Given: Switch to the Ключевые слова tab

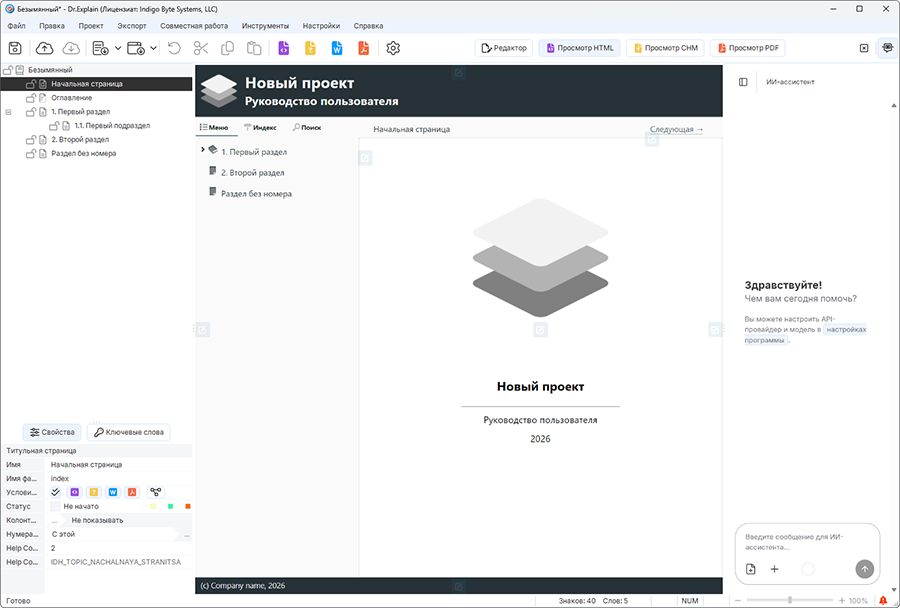Looking at the screenshot, I should pos(129,432).
